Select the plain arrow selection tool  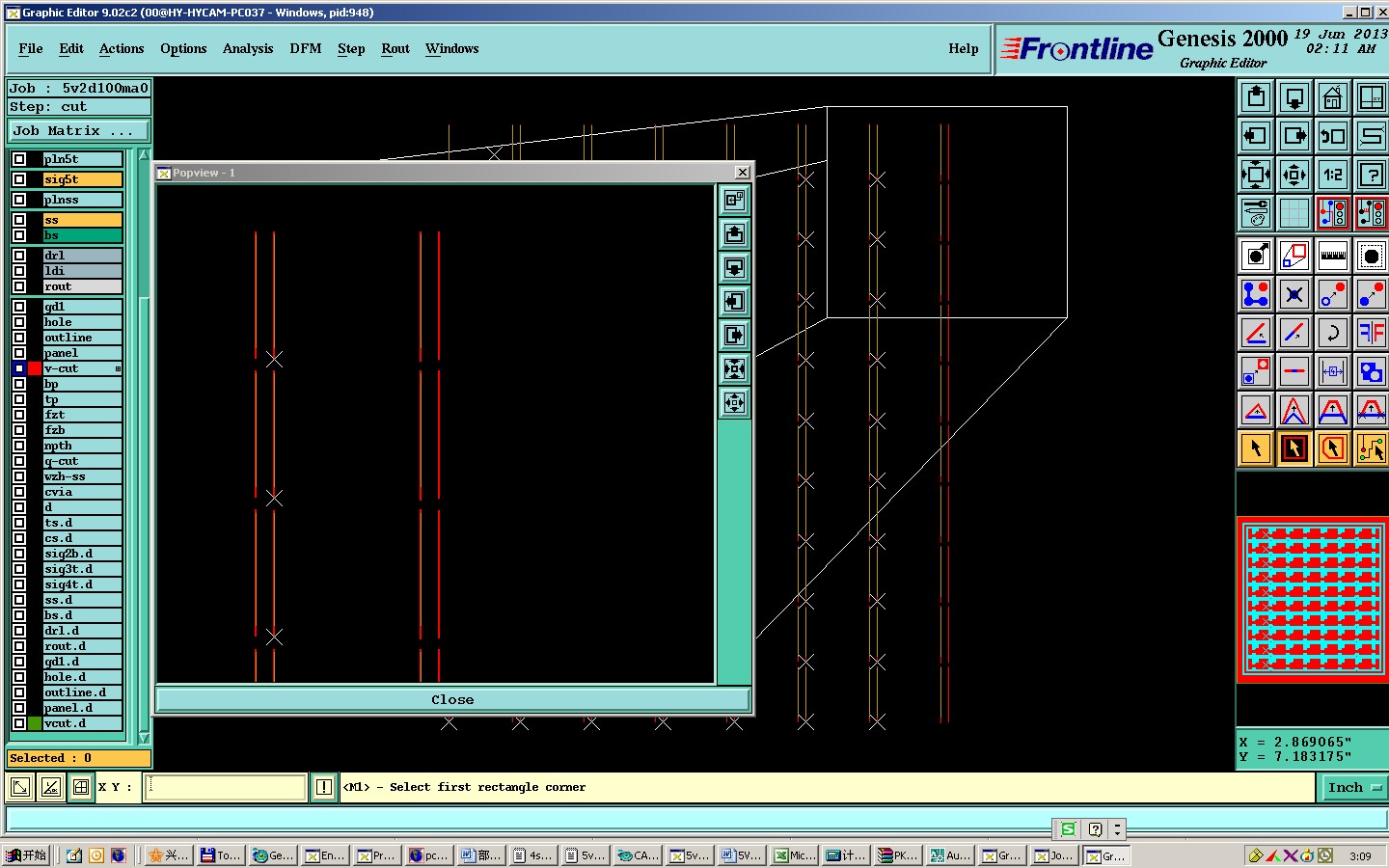[1256, 448]
